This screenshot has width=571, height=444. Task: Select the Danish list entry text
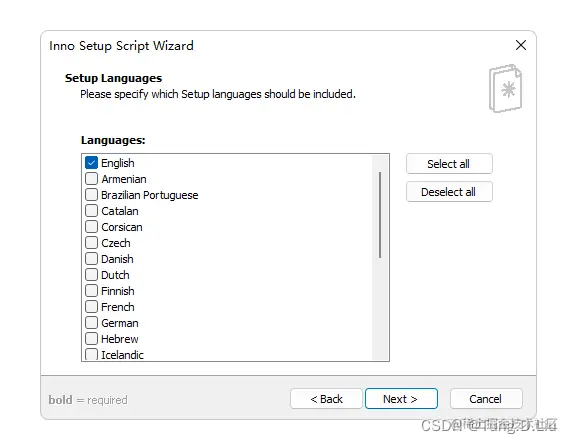tap(117, 259)
